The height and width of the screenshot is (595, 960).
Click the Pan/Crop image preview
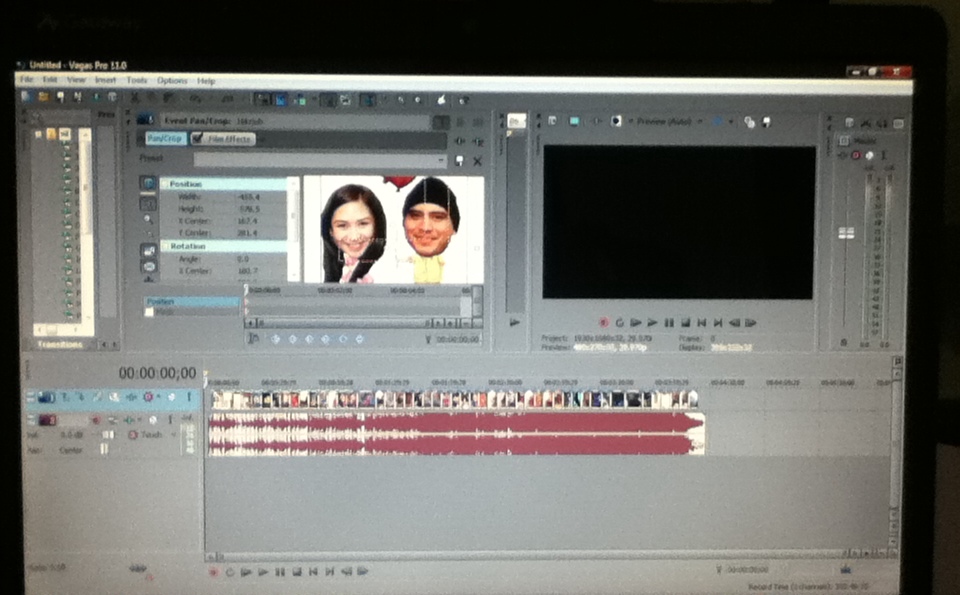(393, 230)
